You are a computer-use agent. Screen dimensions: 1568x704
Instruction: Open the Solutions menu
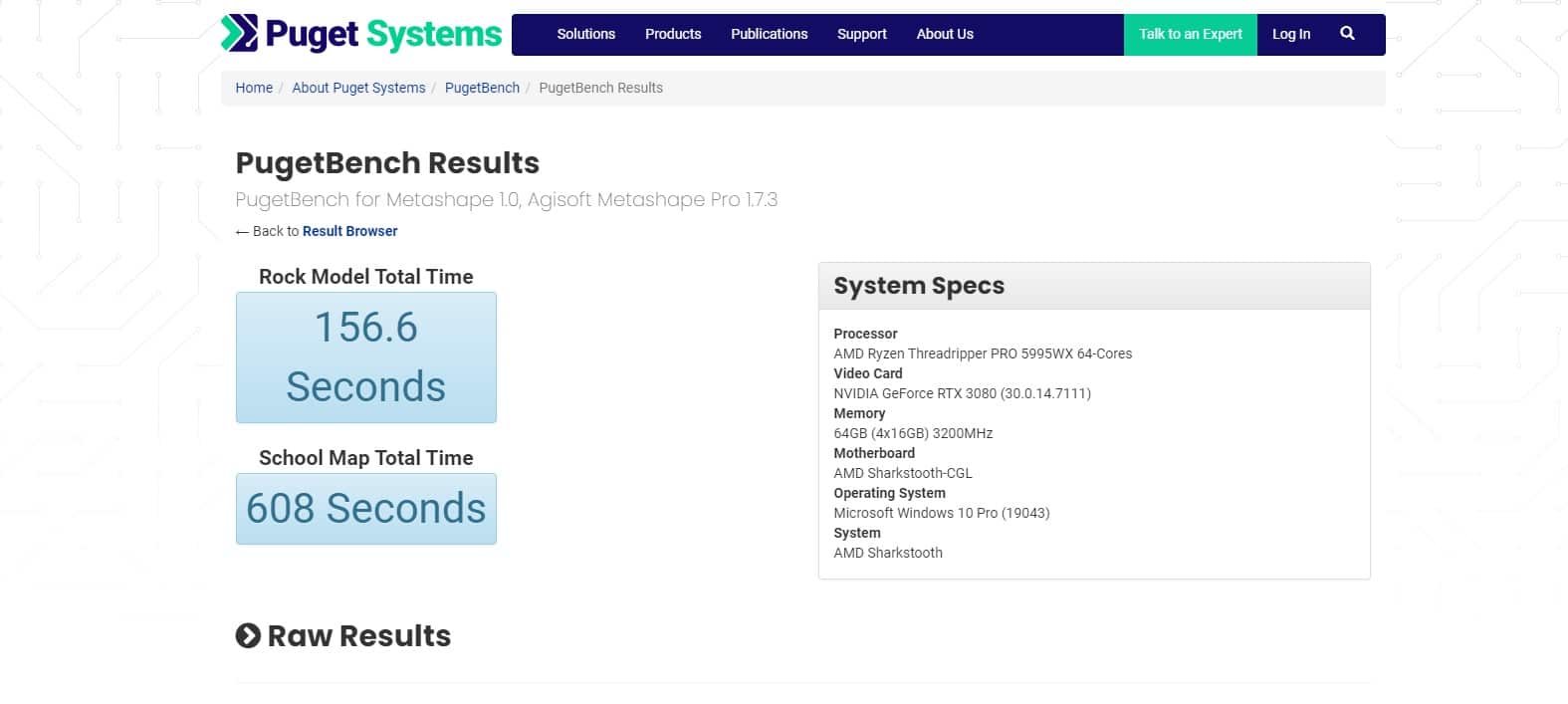tap(585, 34)
